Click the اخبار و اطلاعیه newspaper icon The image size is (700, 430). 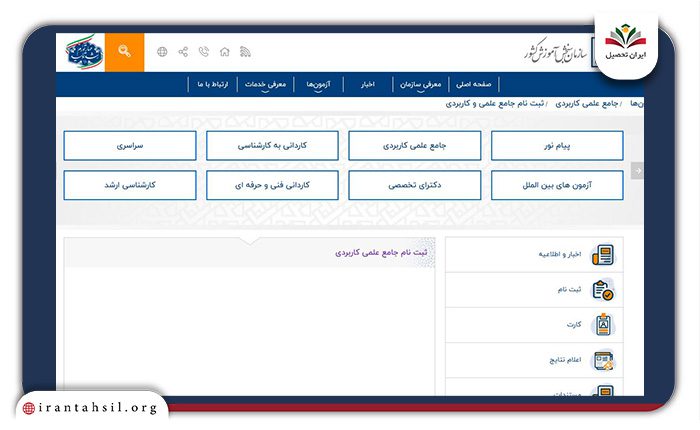(x=603, y=255)
